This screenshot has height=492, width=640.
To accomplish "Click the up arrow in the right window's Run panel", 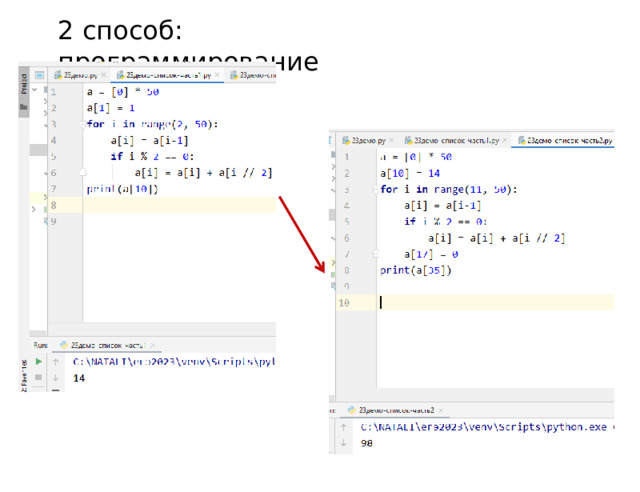I will [343, 427].
